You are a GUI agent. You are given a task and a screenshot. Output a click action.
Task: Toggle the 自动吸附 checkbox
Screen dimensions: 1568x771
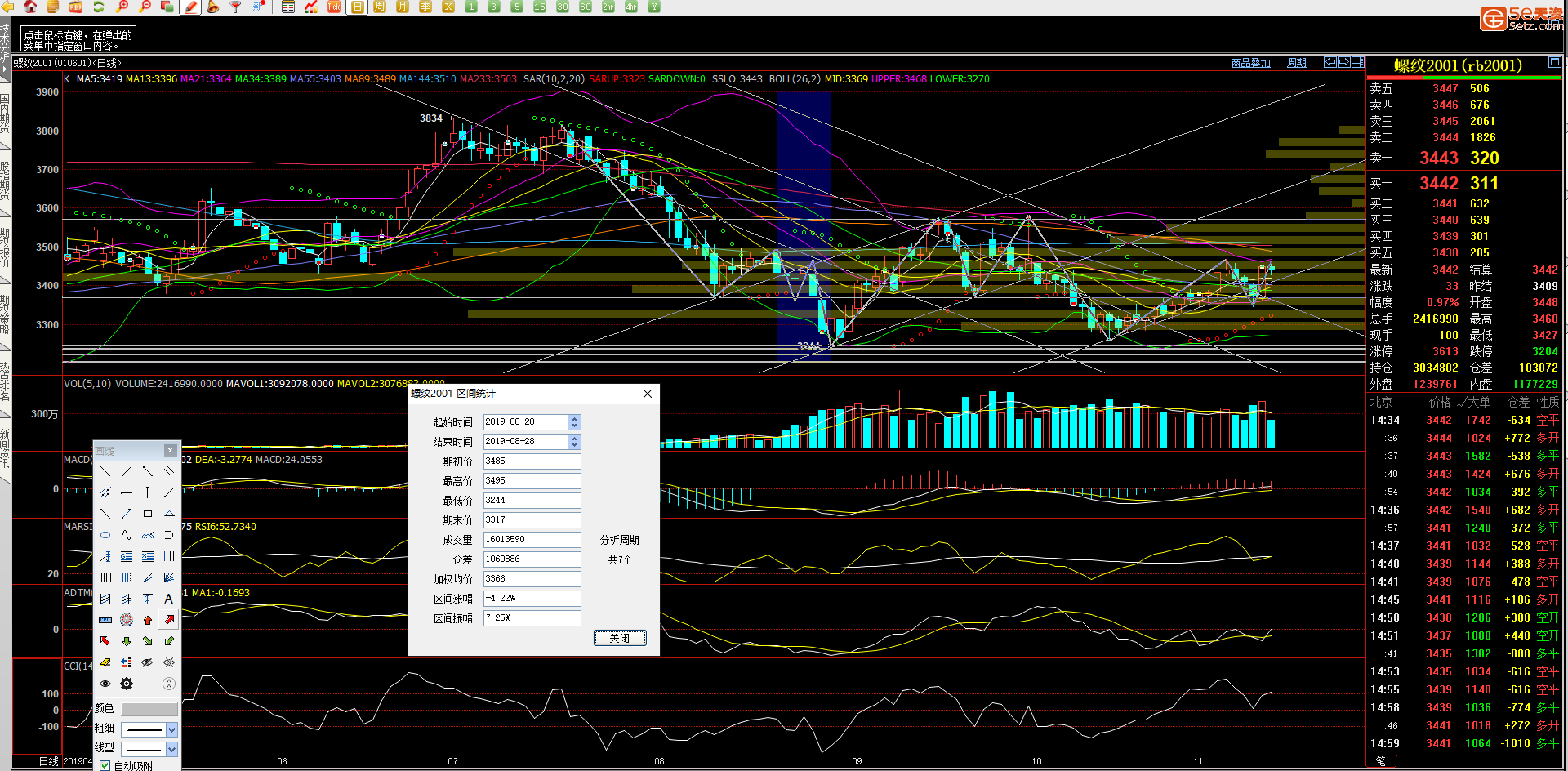[x=105, y=766]
